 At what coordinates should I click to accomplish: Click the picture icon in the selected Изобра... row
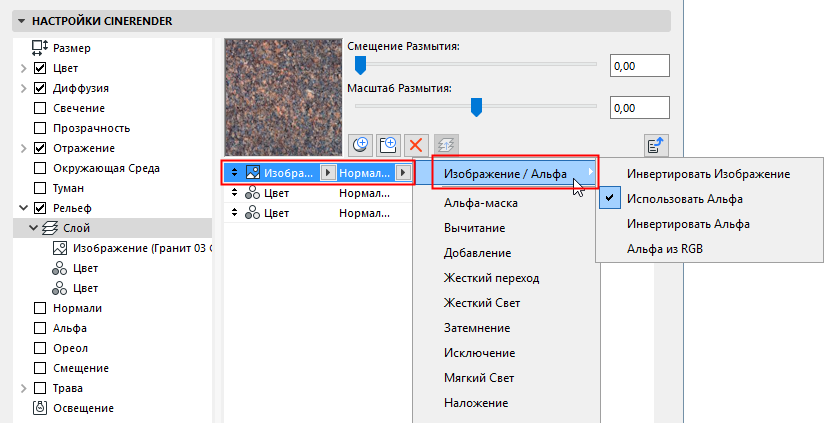pos(253,173)
